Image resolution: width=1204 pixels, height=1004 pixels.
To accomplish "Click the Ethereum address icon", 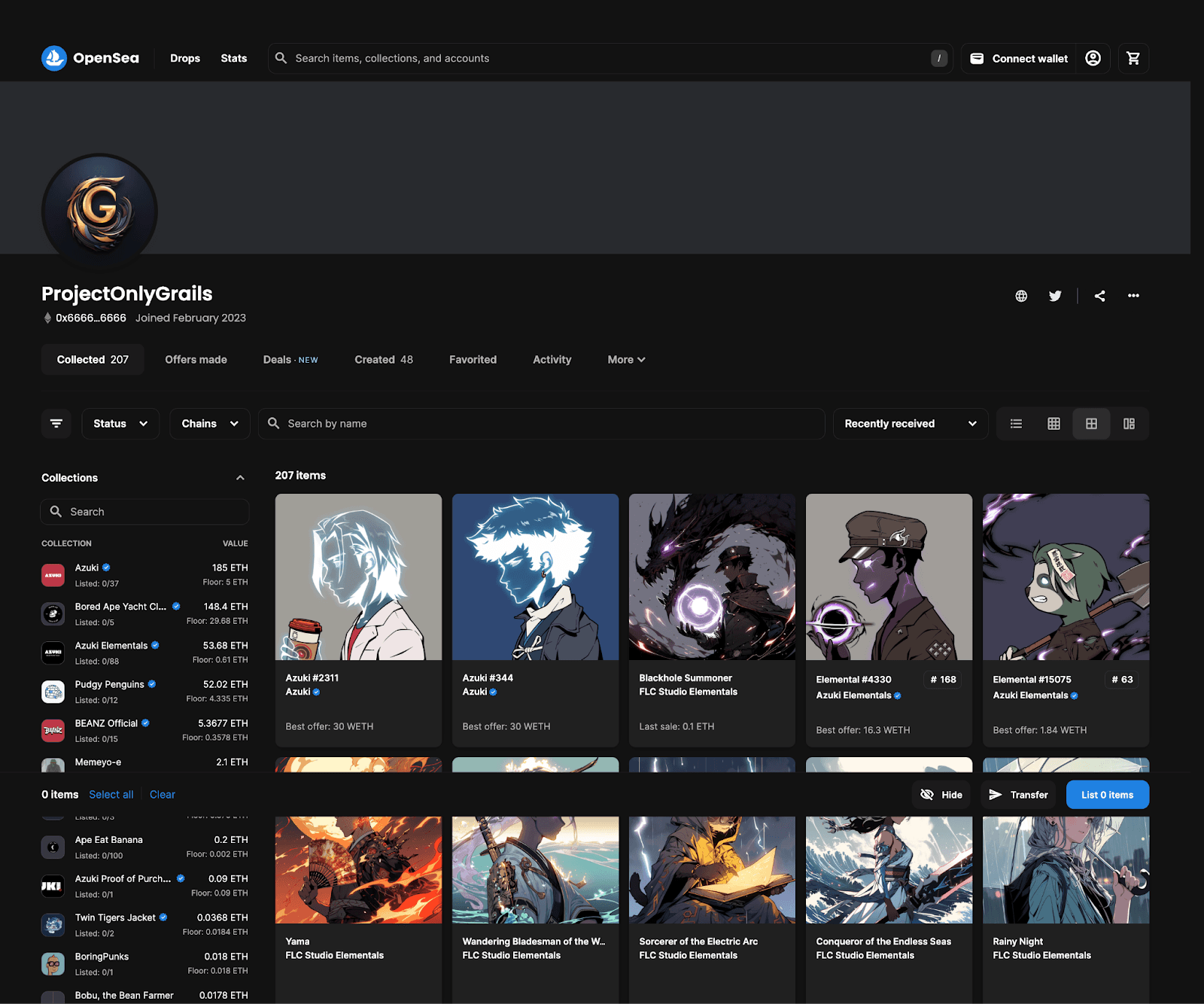I will click(47, 318).
